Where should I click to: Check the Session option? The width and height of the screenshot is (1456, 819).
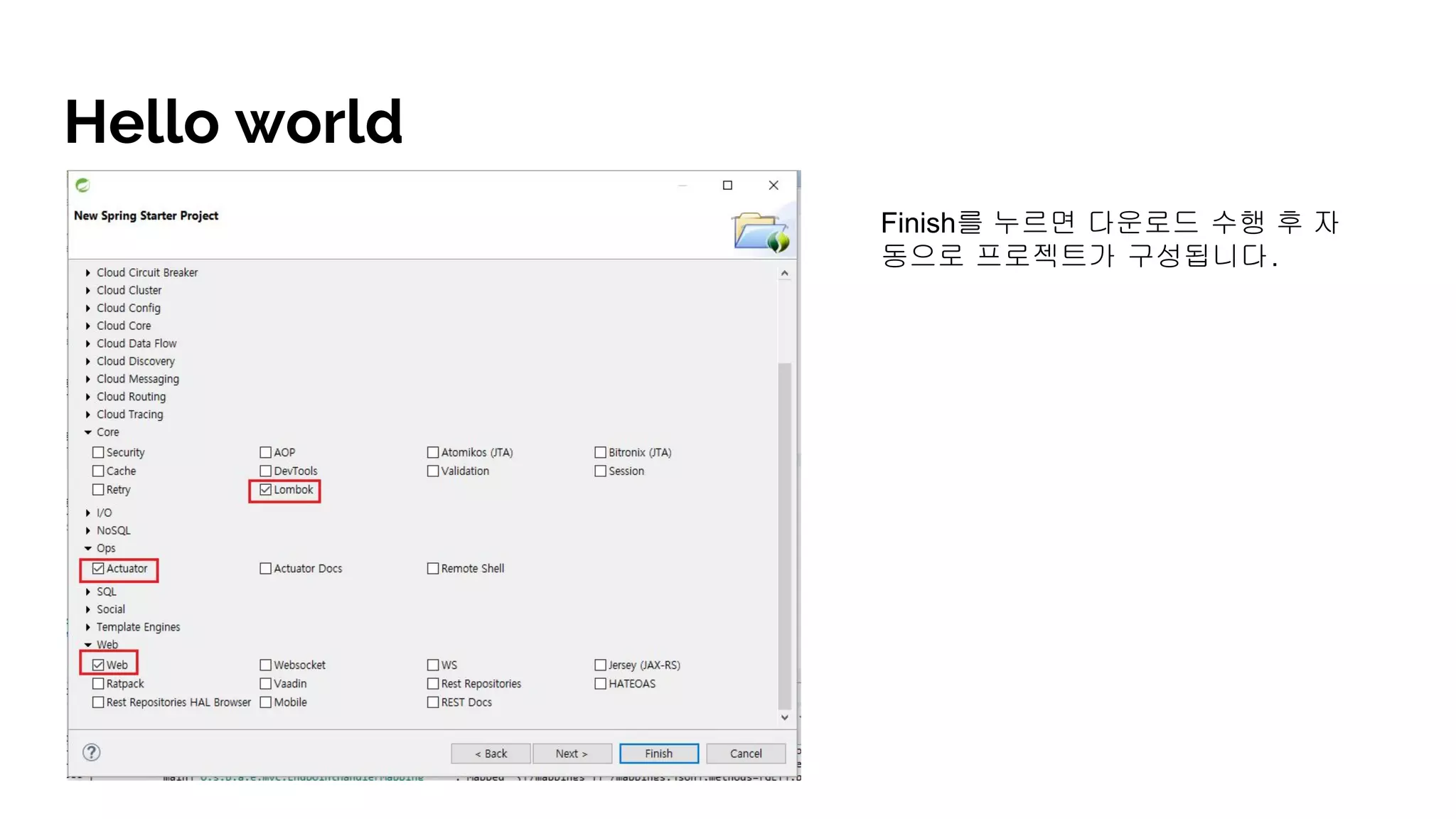(x=600, y=471)
